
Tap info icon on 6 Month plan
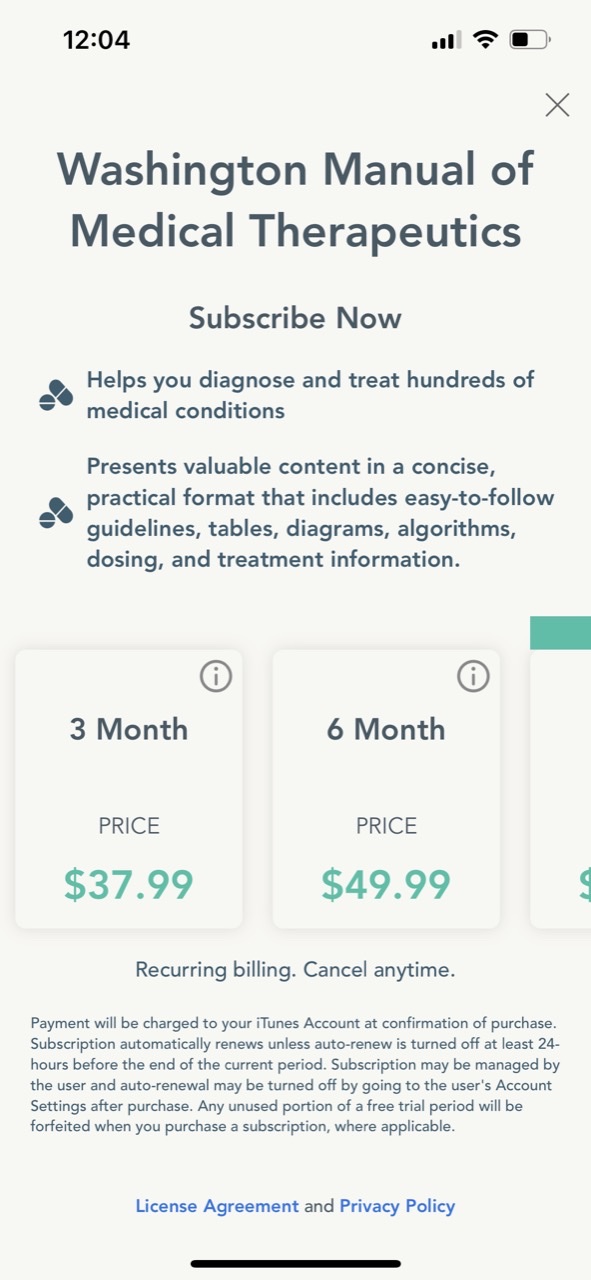(473, 677)
